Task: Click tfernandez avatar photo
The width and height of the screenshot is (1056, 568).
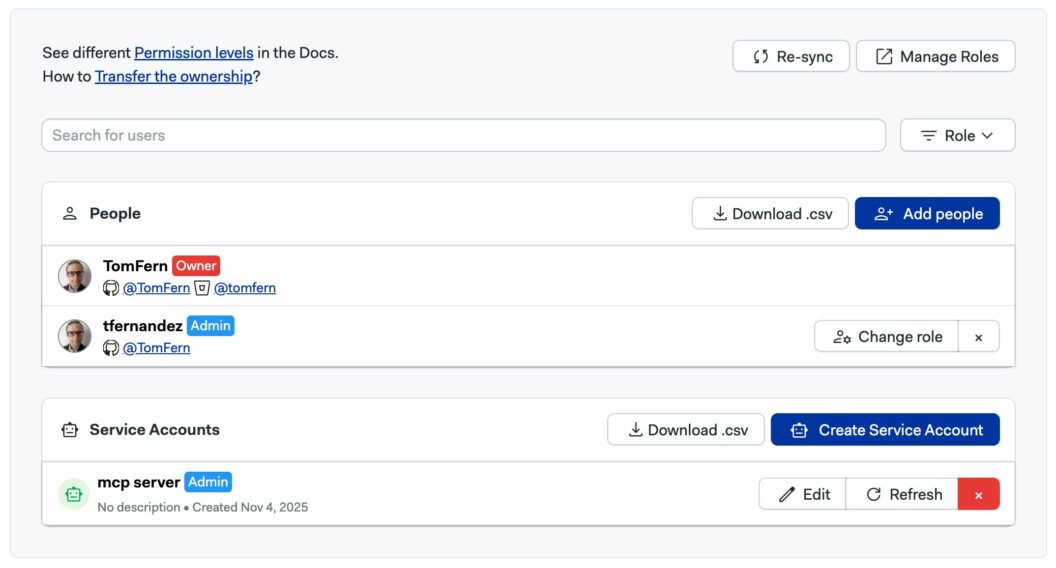Action: pyautogui.click(x=75, y=336)
